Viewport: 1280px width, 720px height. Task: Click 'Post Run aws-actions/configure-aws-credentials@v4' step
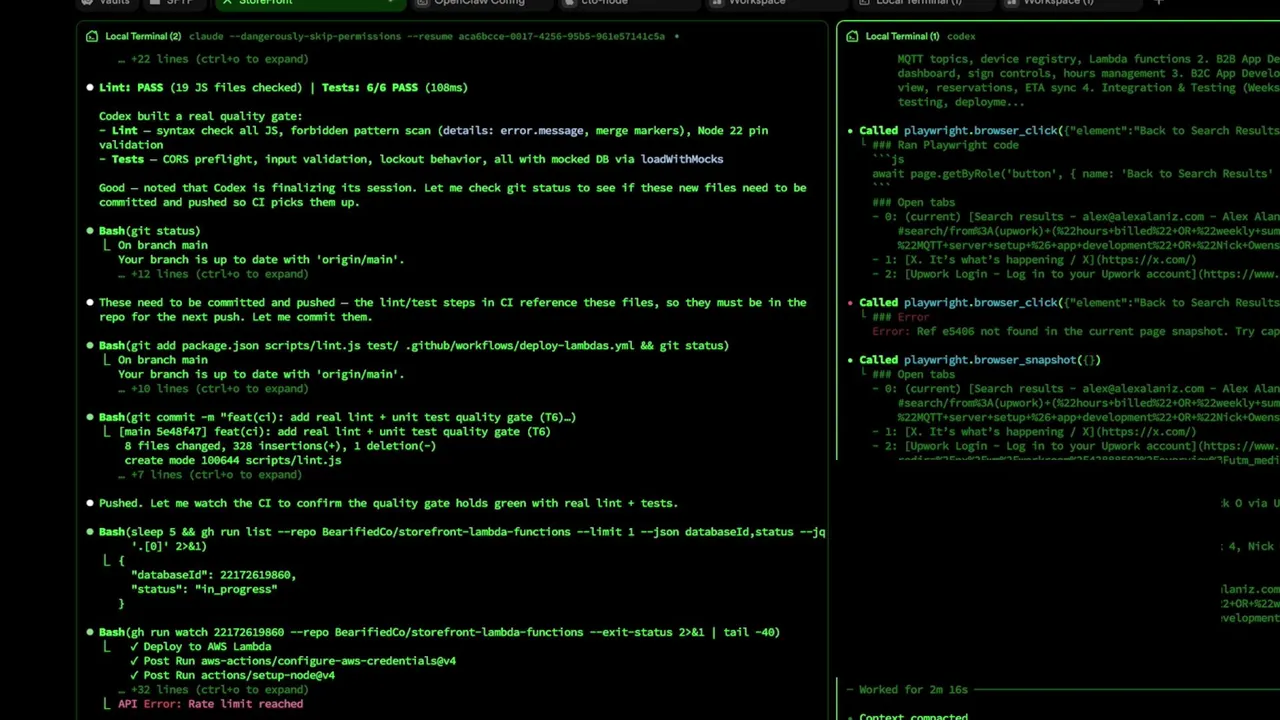tap(293, 661)
